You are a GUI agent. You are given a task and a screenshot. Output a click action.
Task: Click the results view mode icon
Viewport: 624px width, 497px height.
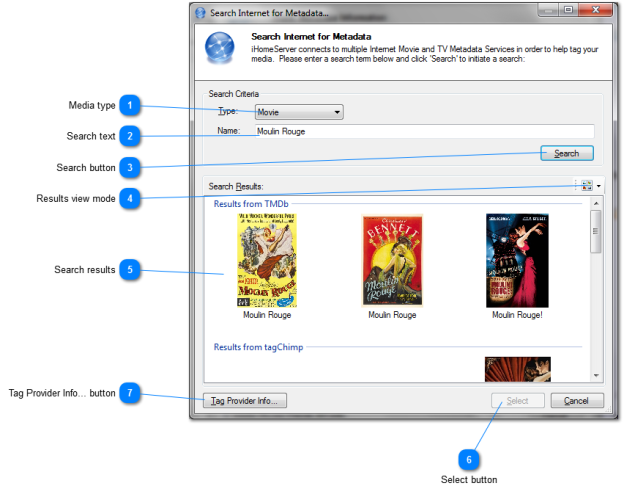587,185
